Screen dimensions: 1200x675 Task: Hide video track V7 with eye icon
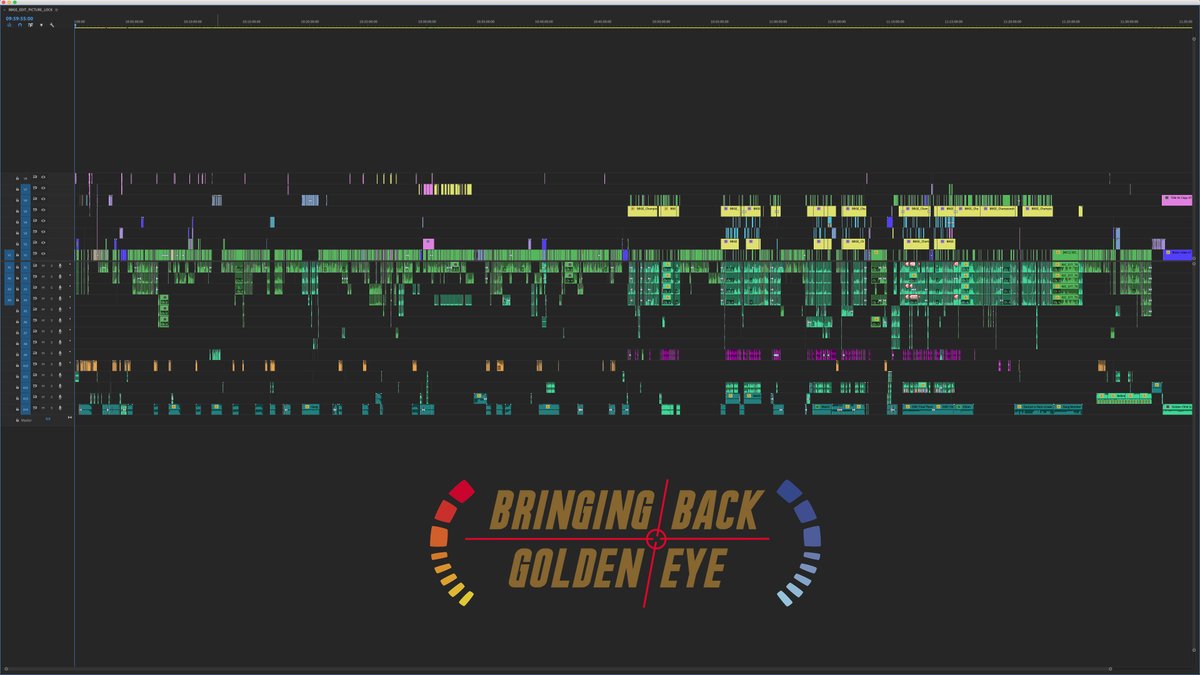pyautogui.click(x=43, y=189)
